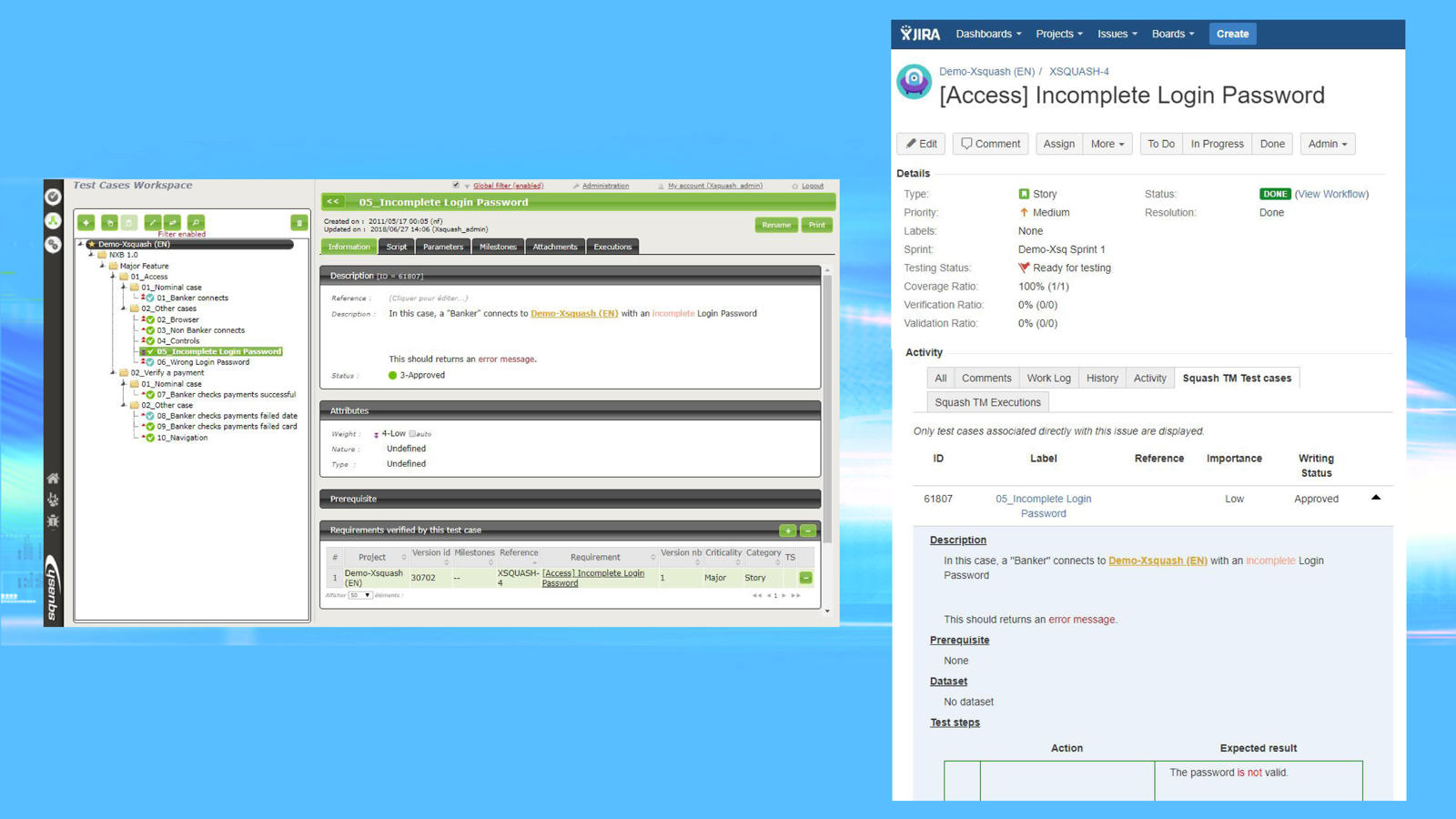Collapse the 01_Access folder
This screenshot has height=819, width=1456.
(113, 277)
